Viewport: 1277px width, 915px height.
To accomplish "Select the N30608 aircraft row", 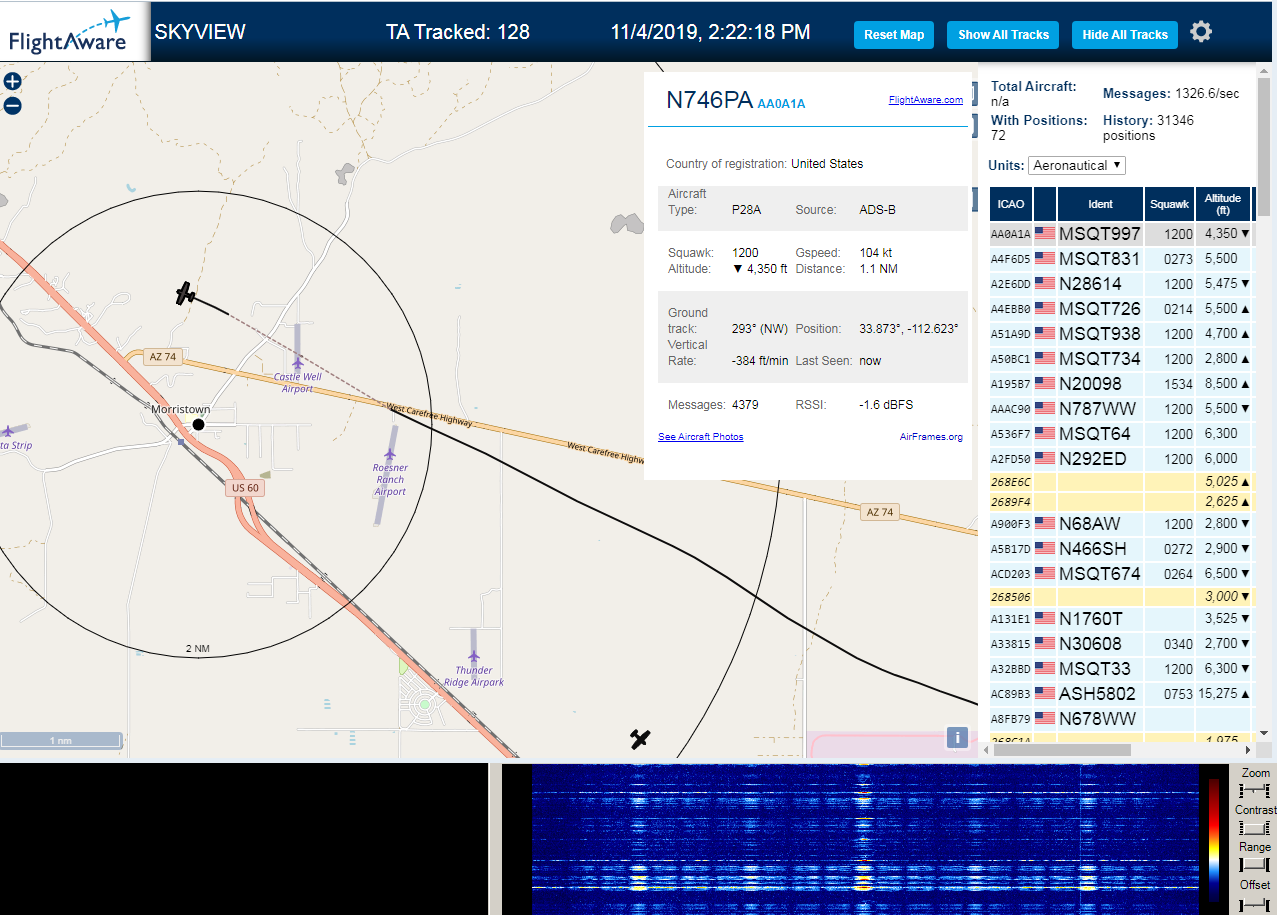I will pyautogui.click(x=1120, y=644).
